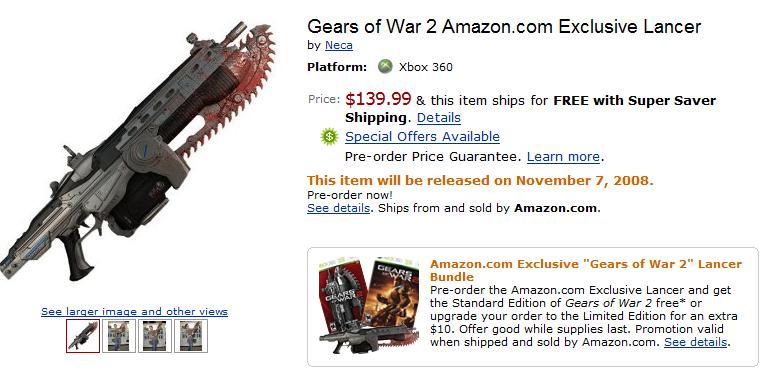
Task: Click the $139.99 price text
Action: pyautogui.click(x=378, y=99)
